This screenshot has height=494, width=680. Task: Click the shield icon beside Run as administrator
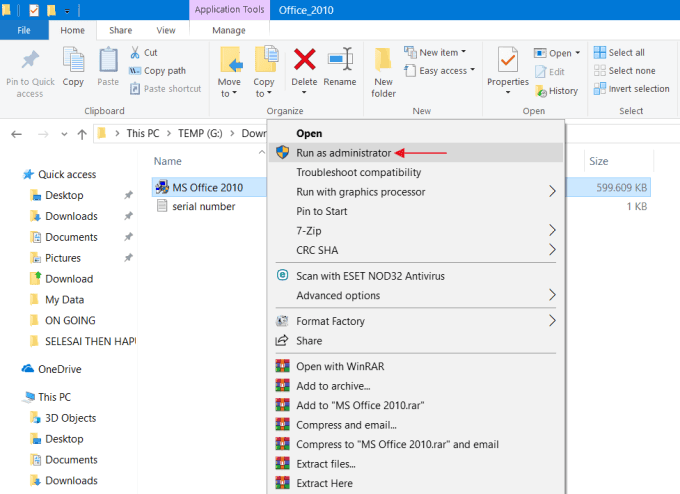[282, 153]
